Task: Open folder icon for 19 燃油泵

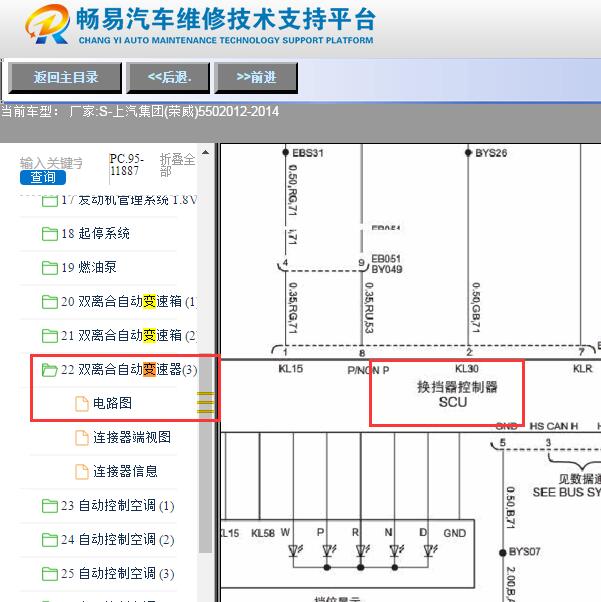Action: pyautogui.click(x=50, y=268)
